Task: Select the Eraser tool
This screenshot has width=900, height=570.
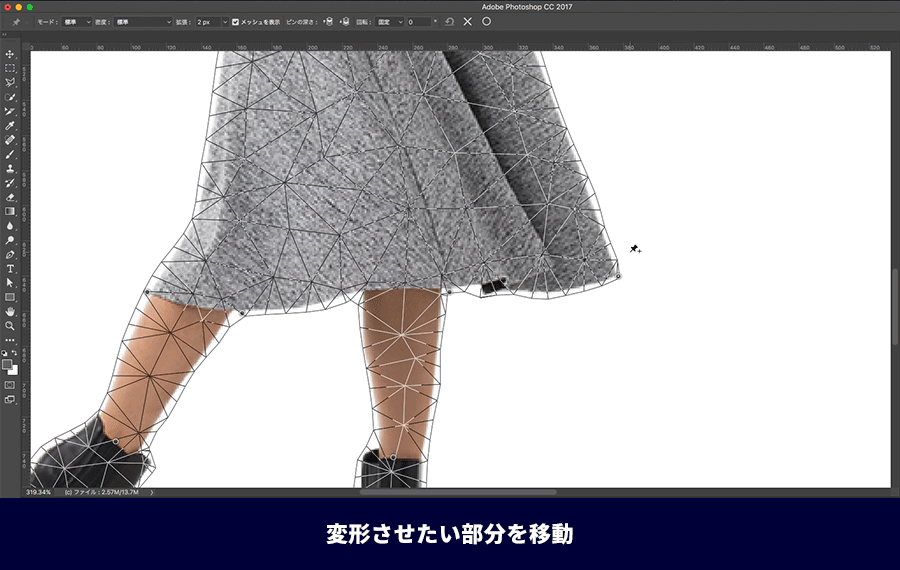Action: pyautogui.click(x=10, y=197)
